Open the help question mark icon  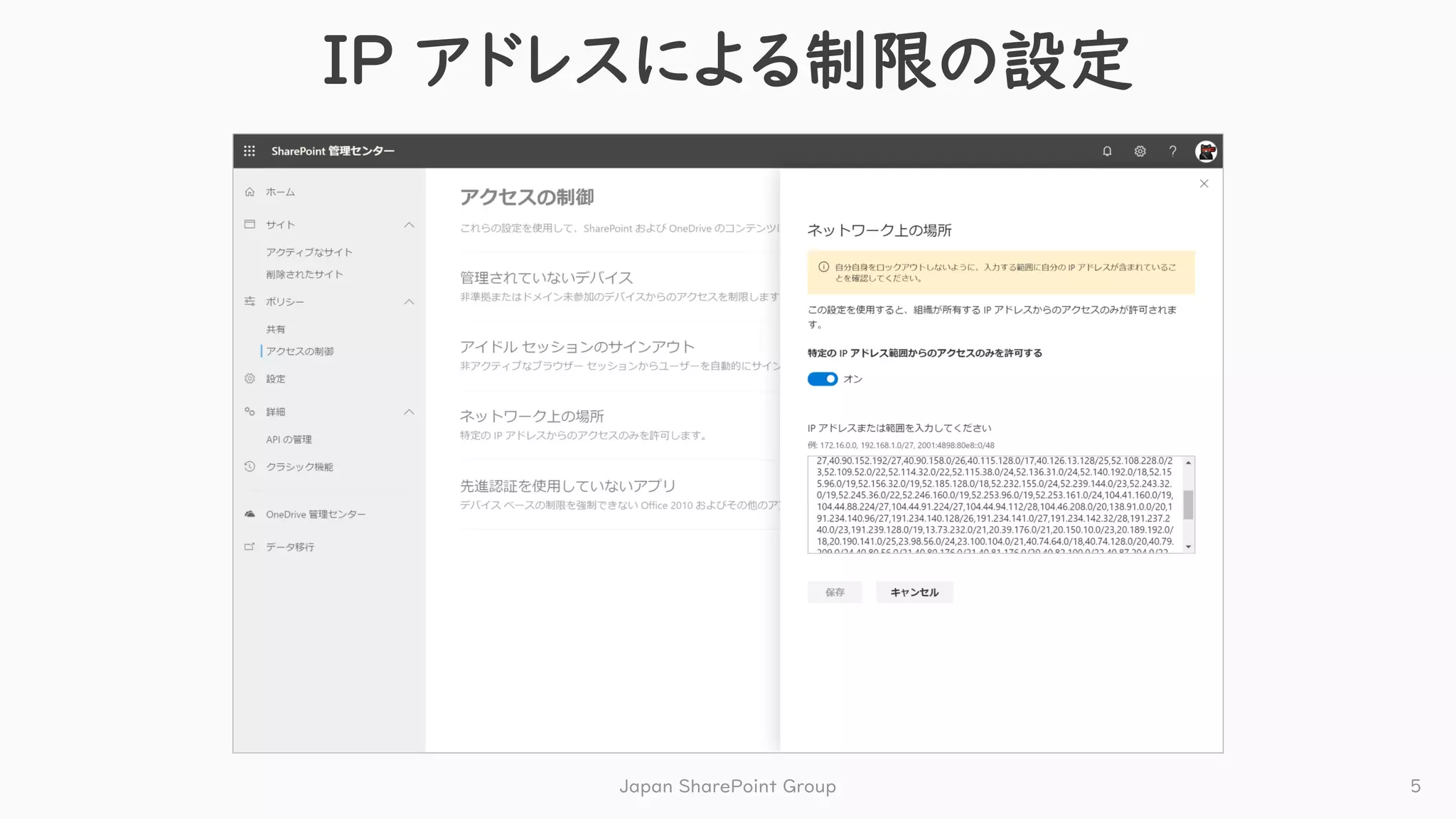pyautogui.click(x=1172, y=151)
